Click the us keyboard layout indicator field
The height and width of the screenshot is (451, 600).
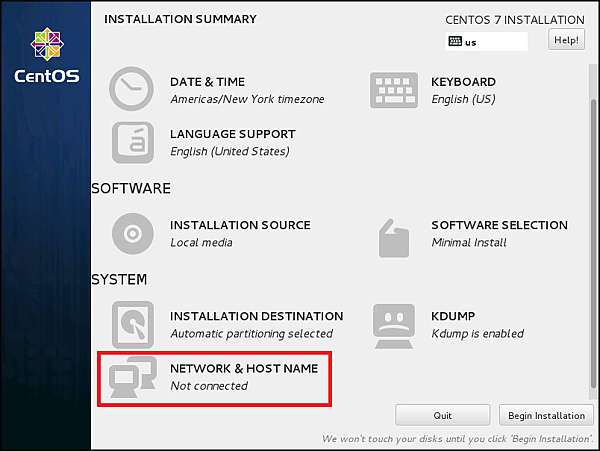pos(486,41)
